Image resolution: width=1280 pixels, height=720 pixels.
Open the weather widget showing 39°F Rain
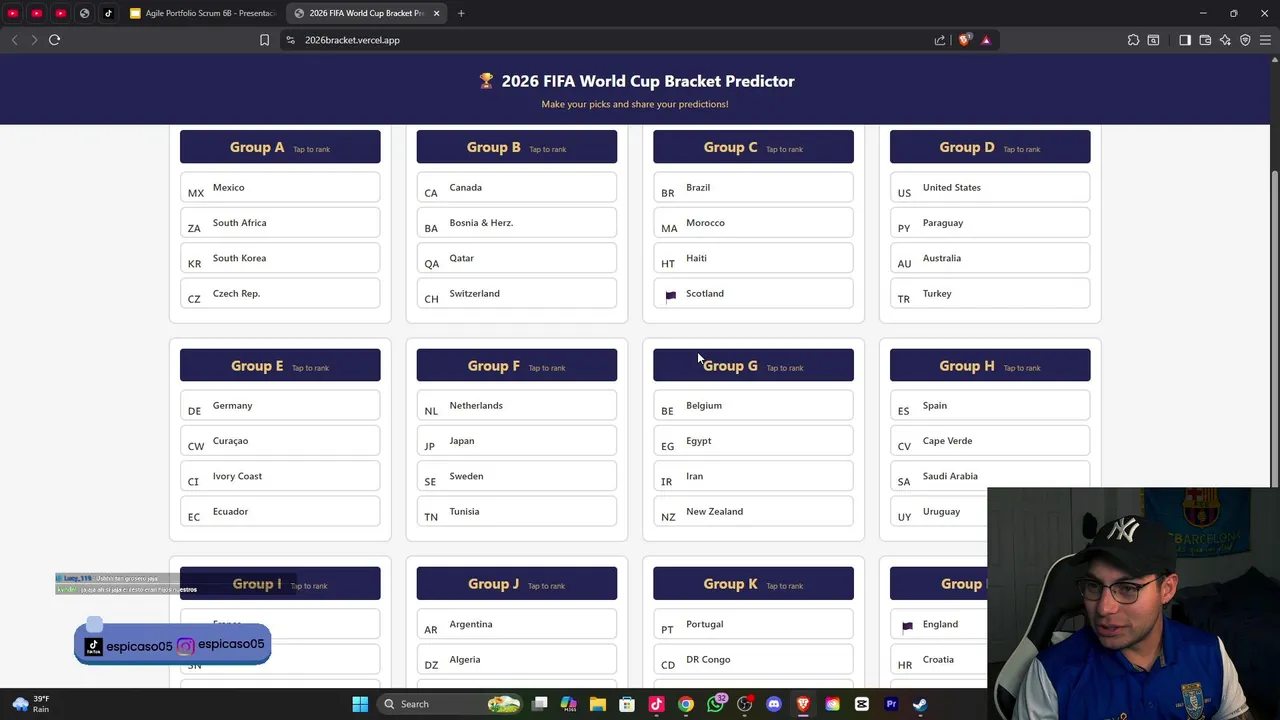tap(30, 704)
